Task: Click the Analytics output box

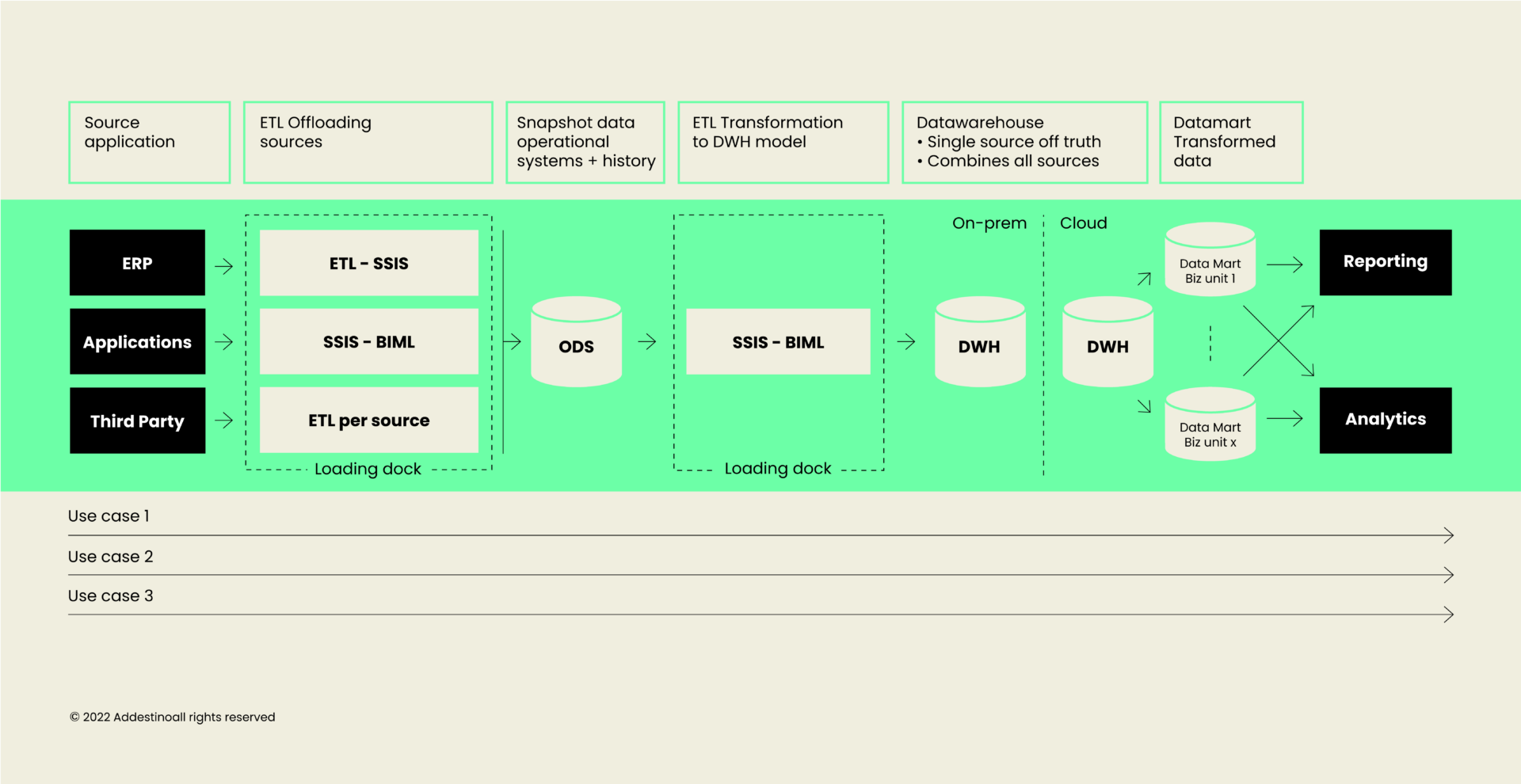Action: [x=1386, y=421]
